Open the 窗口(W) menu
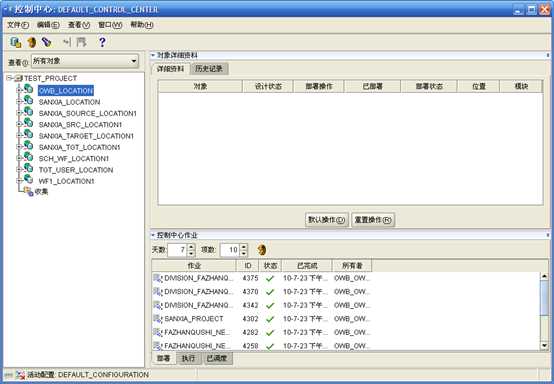The width and height of the screenshot is (554, 384). [x=110, y=25]
